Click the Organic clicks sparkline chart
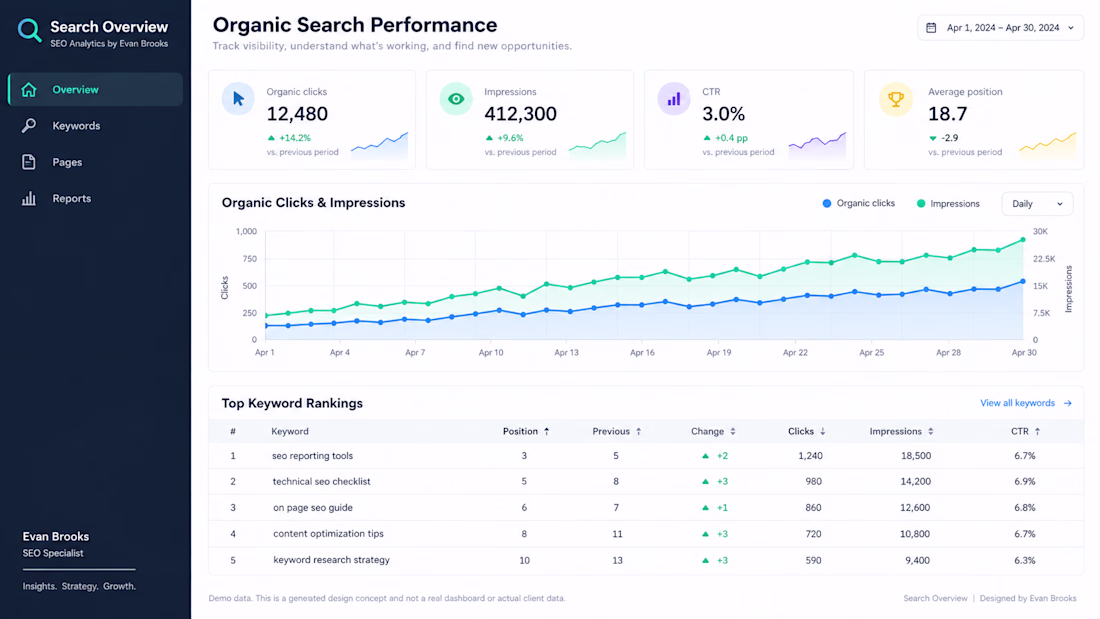1100x619 pixels. 380,145
